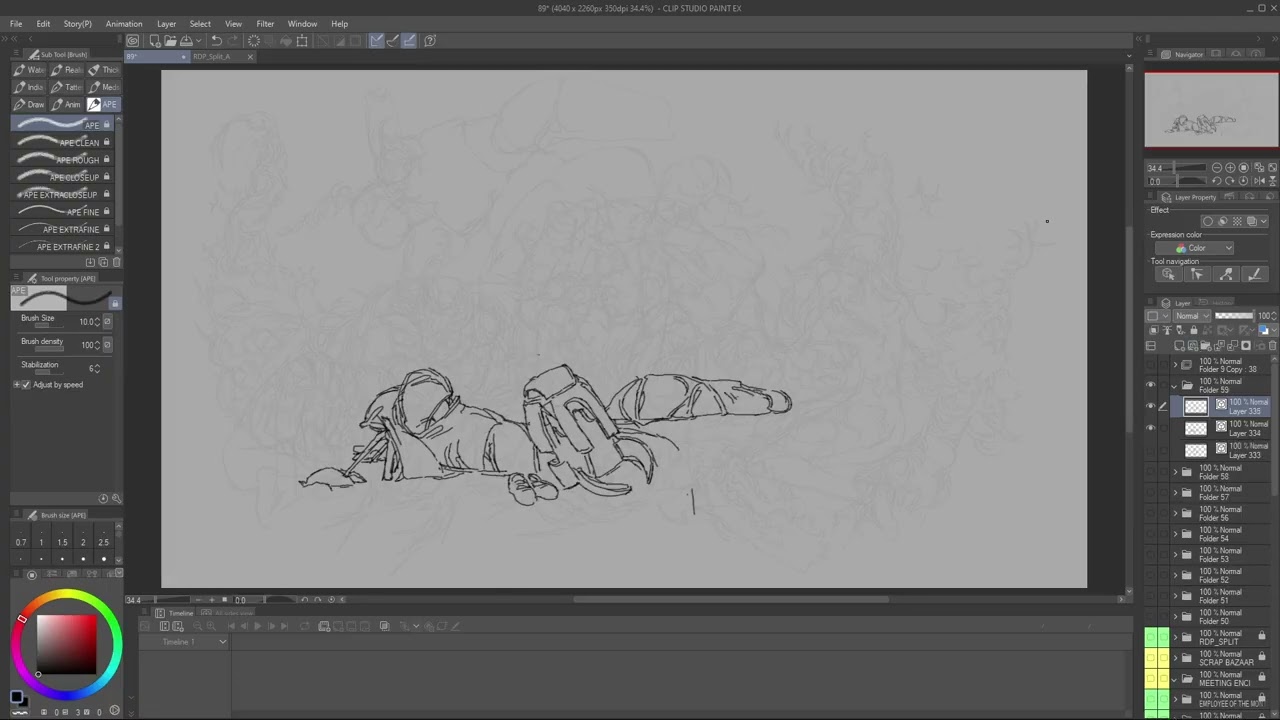Screen dimensions: 1280x720
Task: Toggle the Snap to ruler icon in command bar
Action: pos(376,41)
